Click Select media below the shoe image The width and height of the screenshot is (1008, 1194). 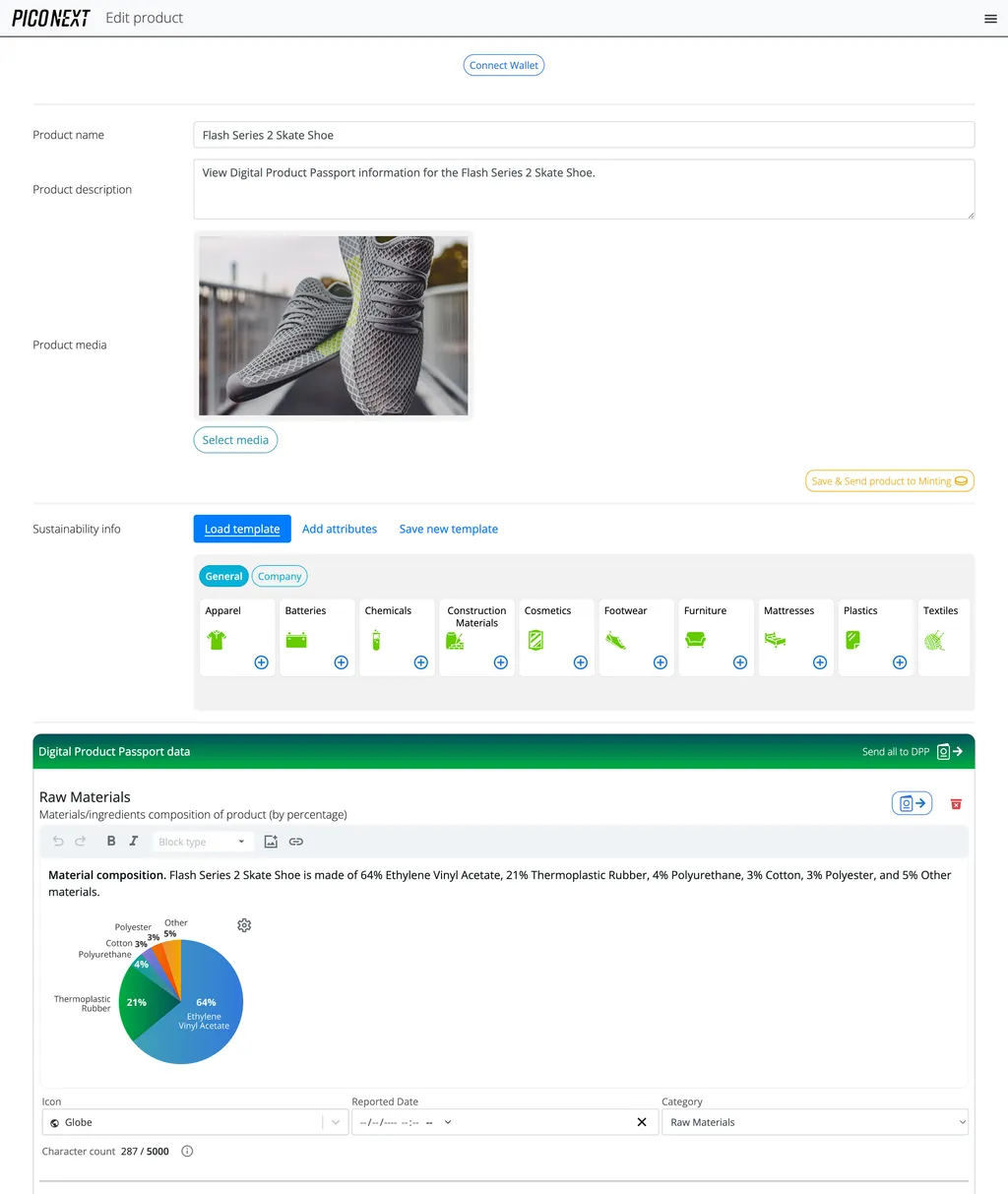pyautogui.click(x=235, y=439)
